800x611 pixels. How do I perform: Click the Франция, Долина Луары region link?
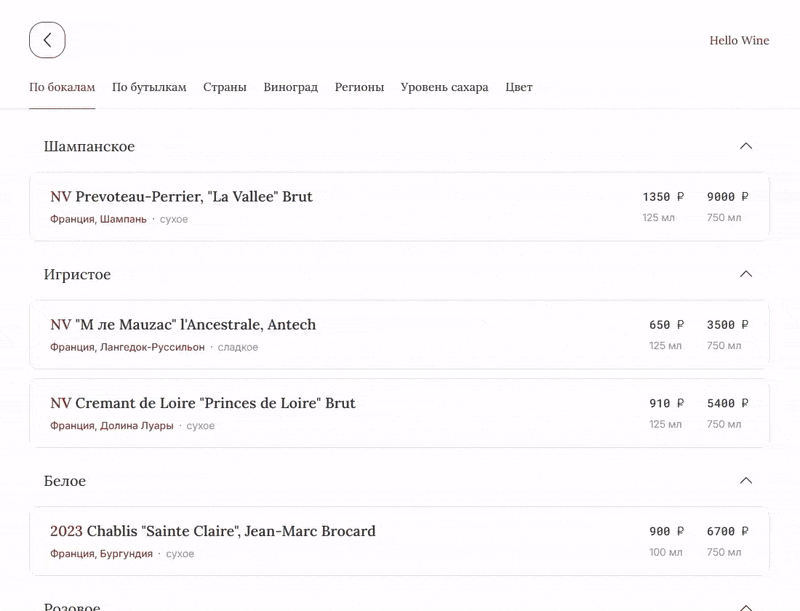(111, 426)
